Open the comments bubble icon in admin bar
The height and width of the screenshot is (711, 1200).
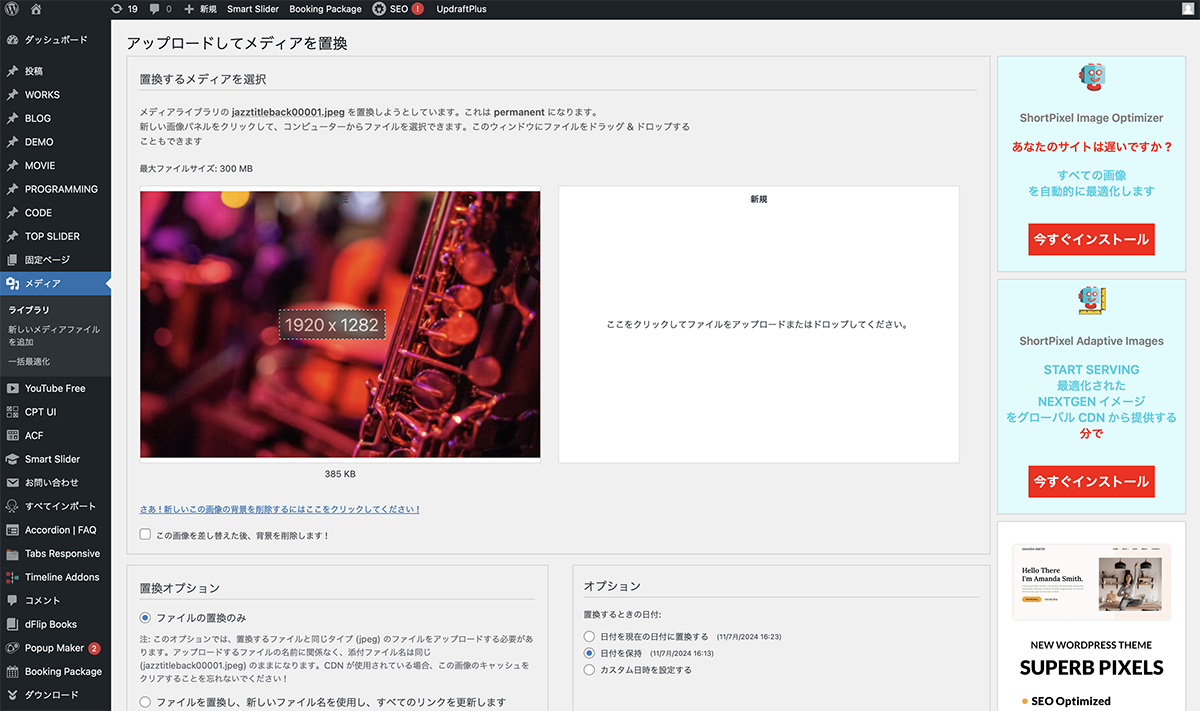tap(154, 9)
